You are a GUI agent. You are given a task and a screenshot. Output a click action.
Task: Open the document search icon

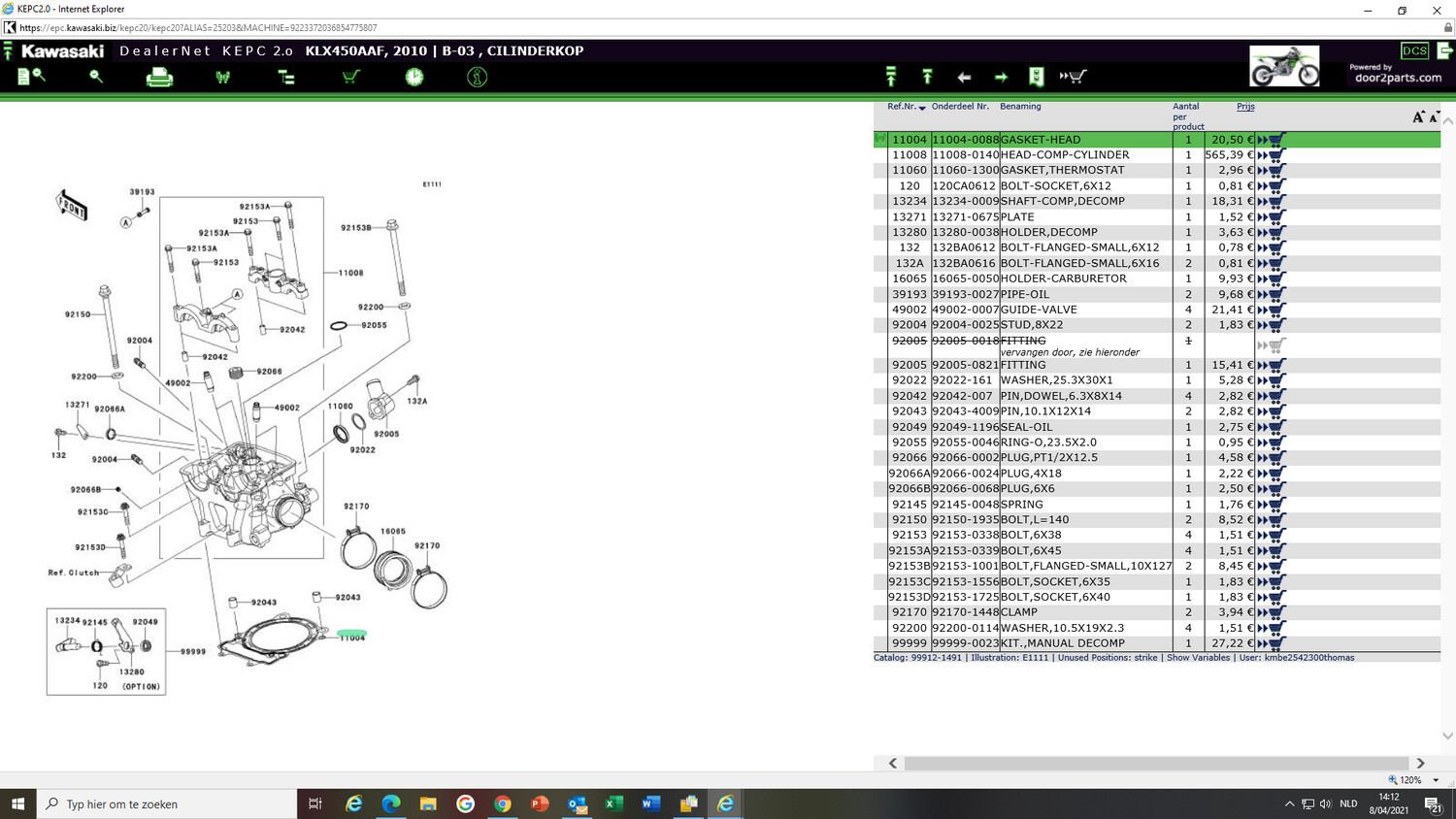tap(31, 76)
